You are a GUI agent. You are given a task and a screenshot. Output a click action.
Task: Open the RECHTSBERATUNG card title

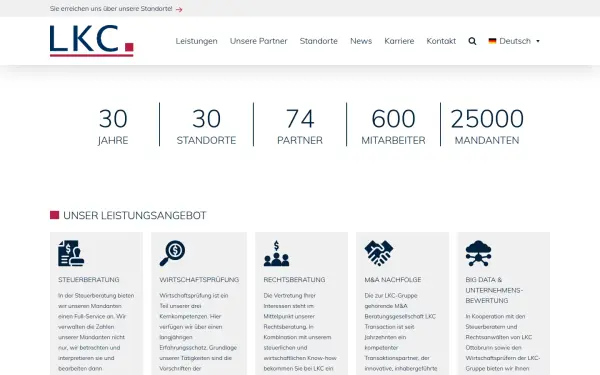[294, 280]
